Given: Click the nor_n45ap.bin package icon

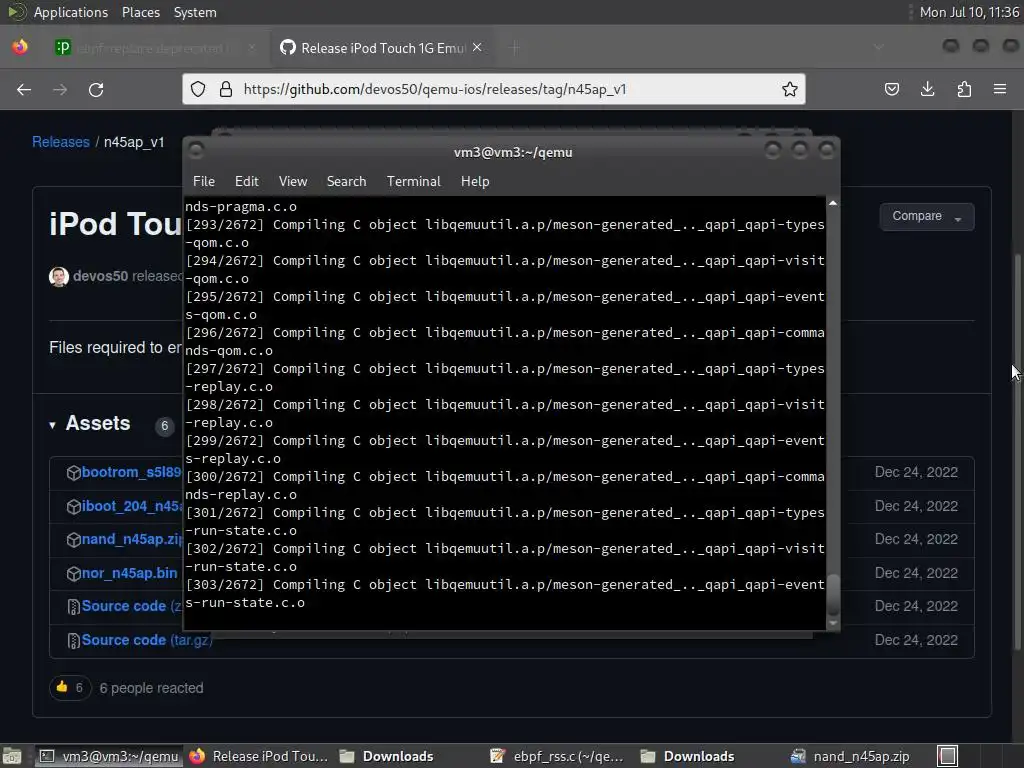Looking at the screenshot, I should click(73, 573).
